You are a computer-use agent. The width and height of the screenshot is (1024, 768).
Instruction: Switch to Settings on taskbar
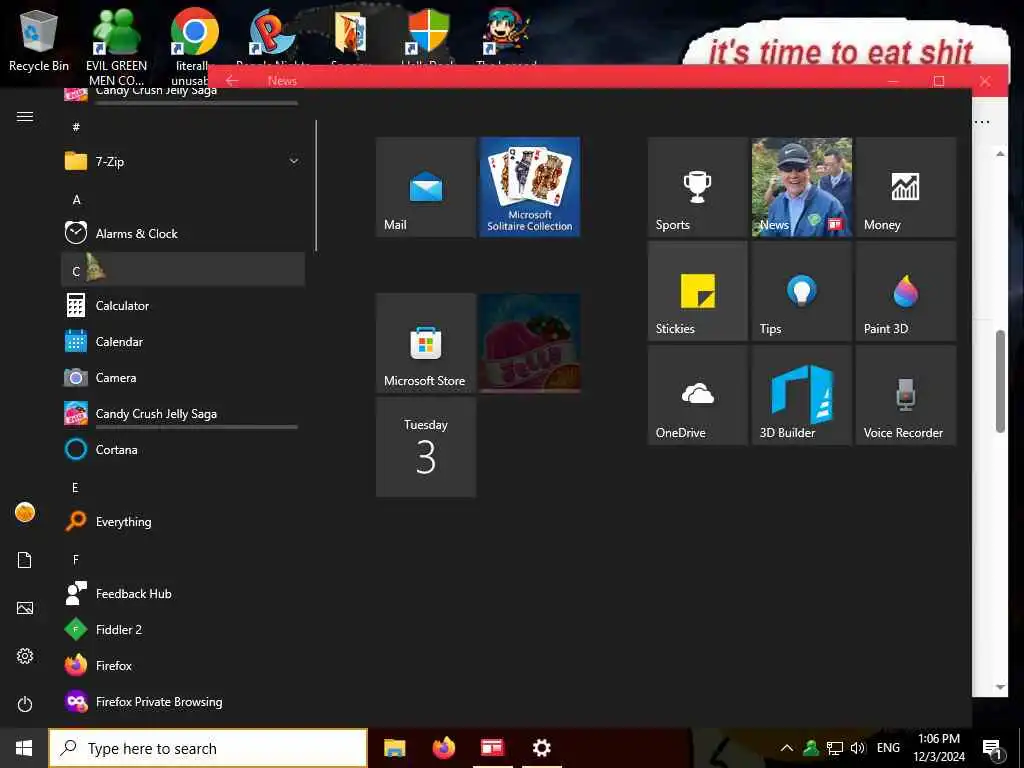(541, 748)
